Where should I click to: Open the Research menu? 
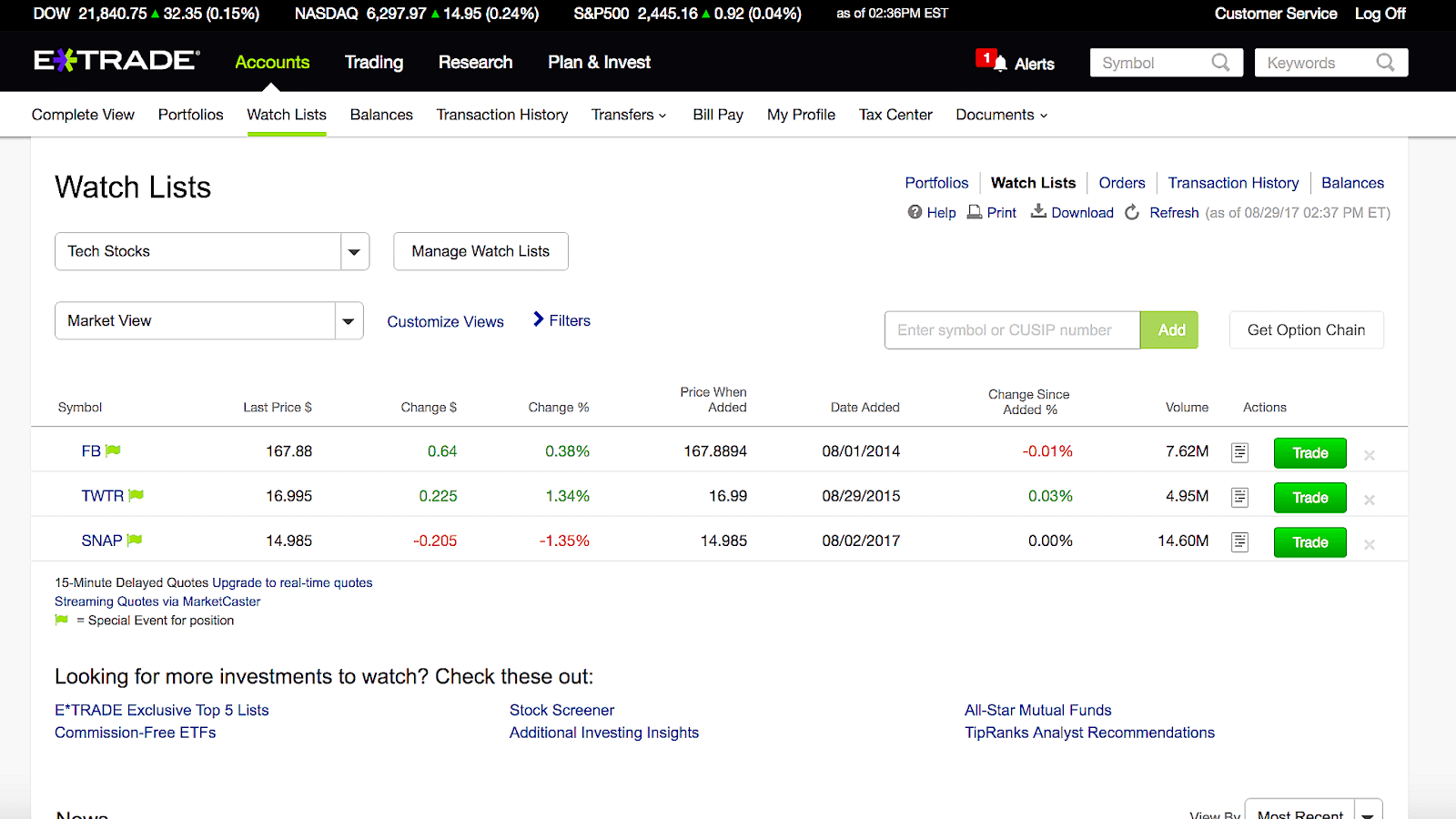pyautogui.click(x=475, y=62)
